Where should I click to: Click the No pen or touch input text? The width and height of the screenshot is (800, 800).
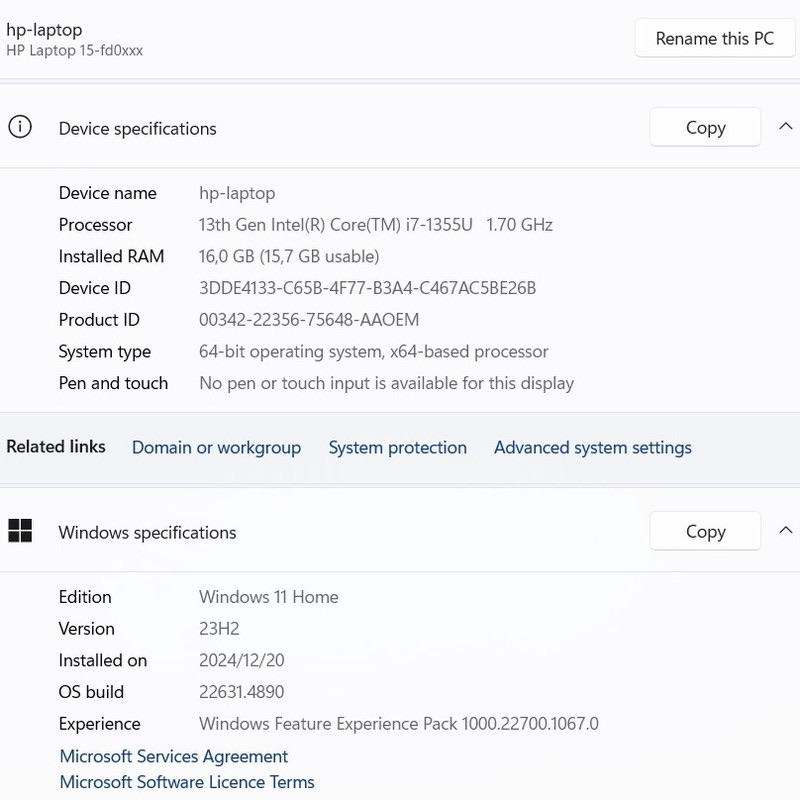pyautogui.click(x=387, y=384)
